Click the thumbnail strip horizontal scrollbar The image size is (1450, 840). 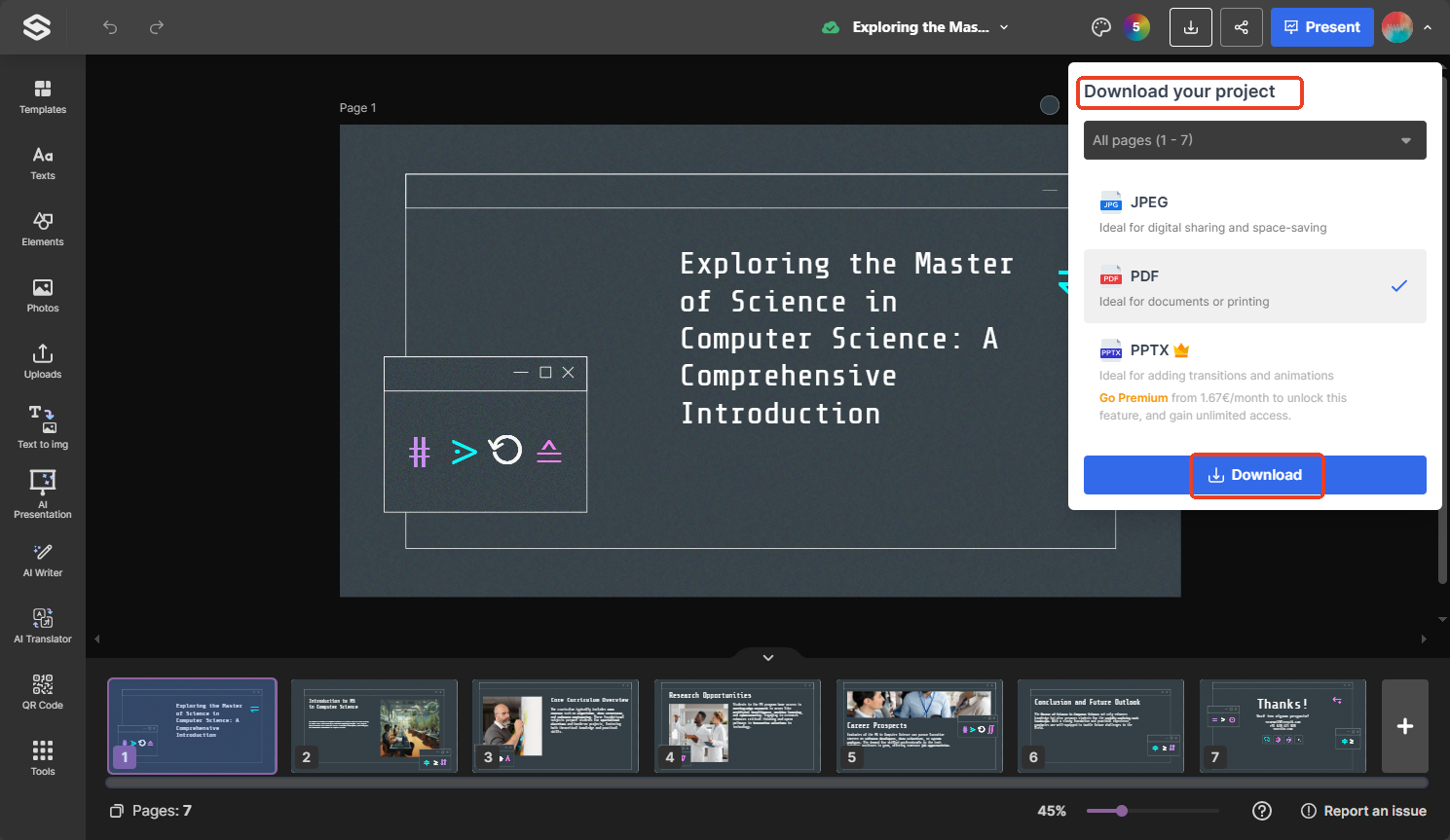click(766, 783)
